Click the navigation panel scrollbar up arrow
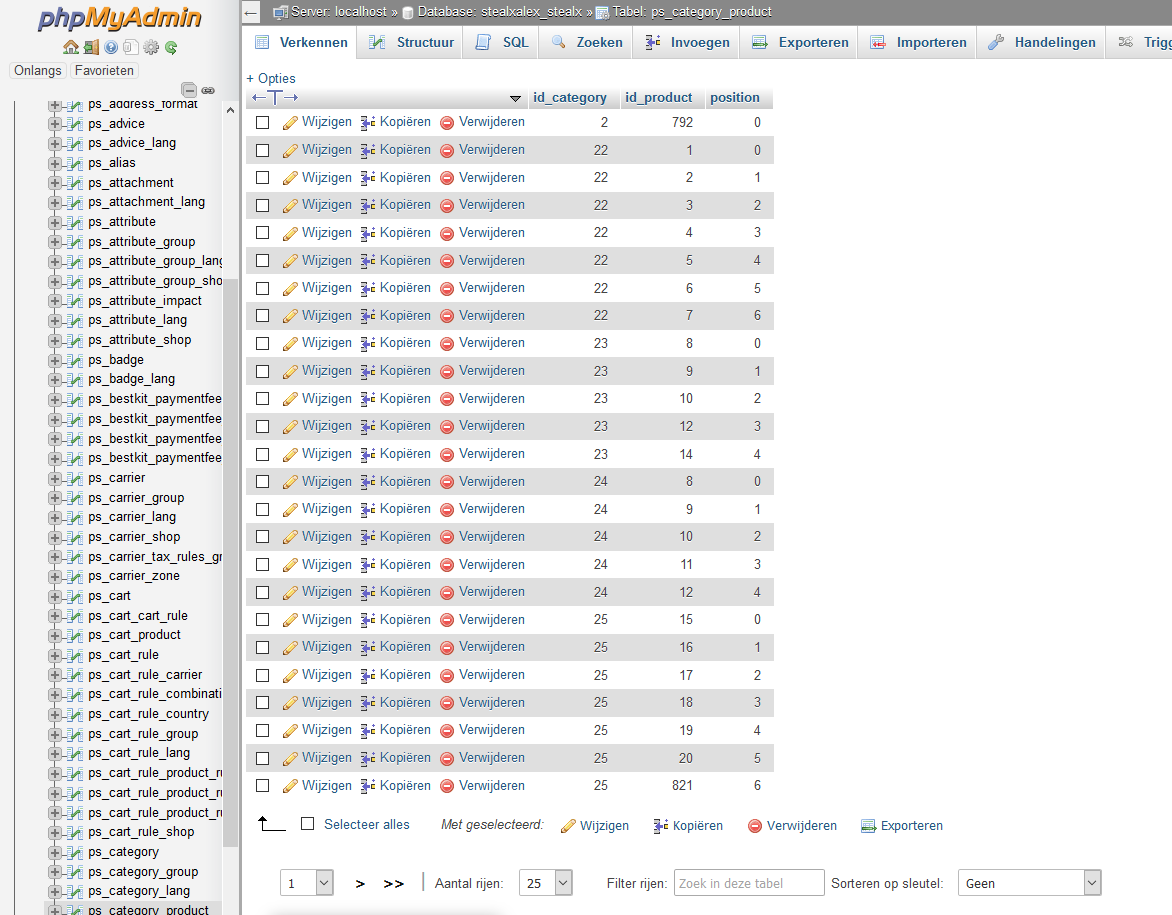 (x=230, y=110)
